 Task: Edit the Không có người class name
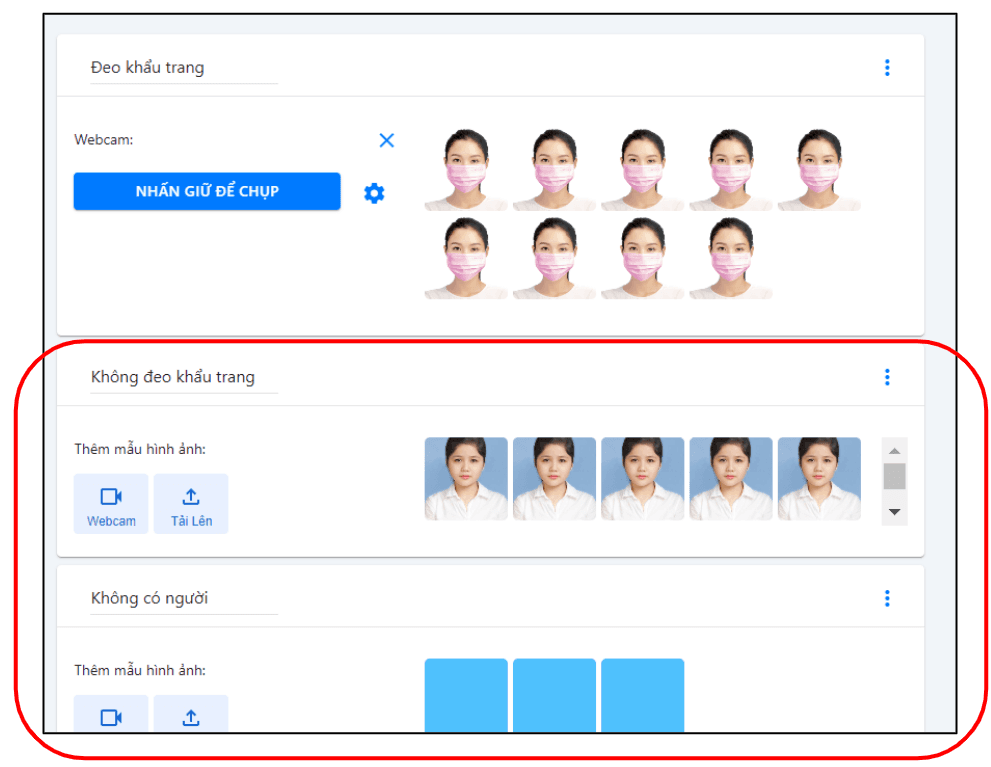pyautogui.click(x=183, y=598)
